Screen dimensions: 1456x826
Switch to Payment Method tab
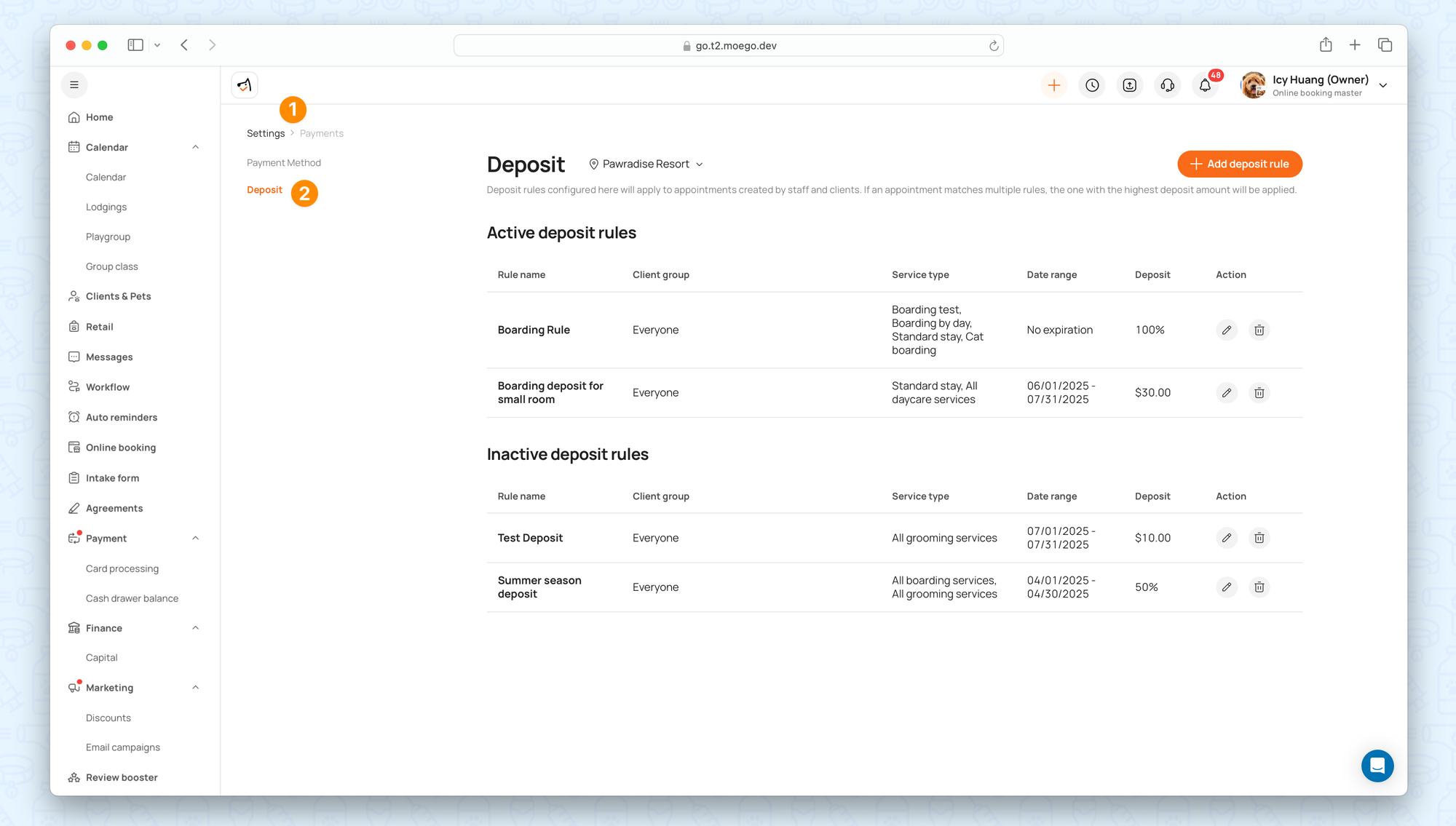point(284,163)
